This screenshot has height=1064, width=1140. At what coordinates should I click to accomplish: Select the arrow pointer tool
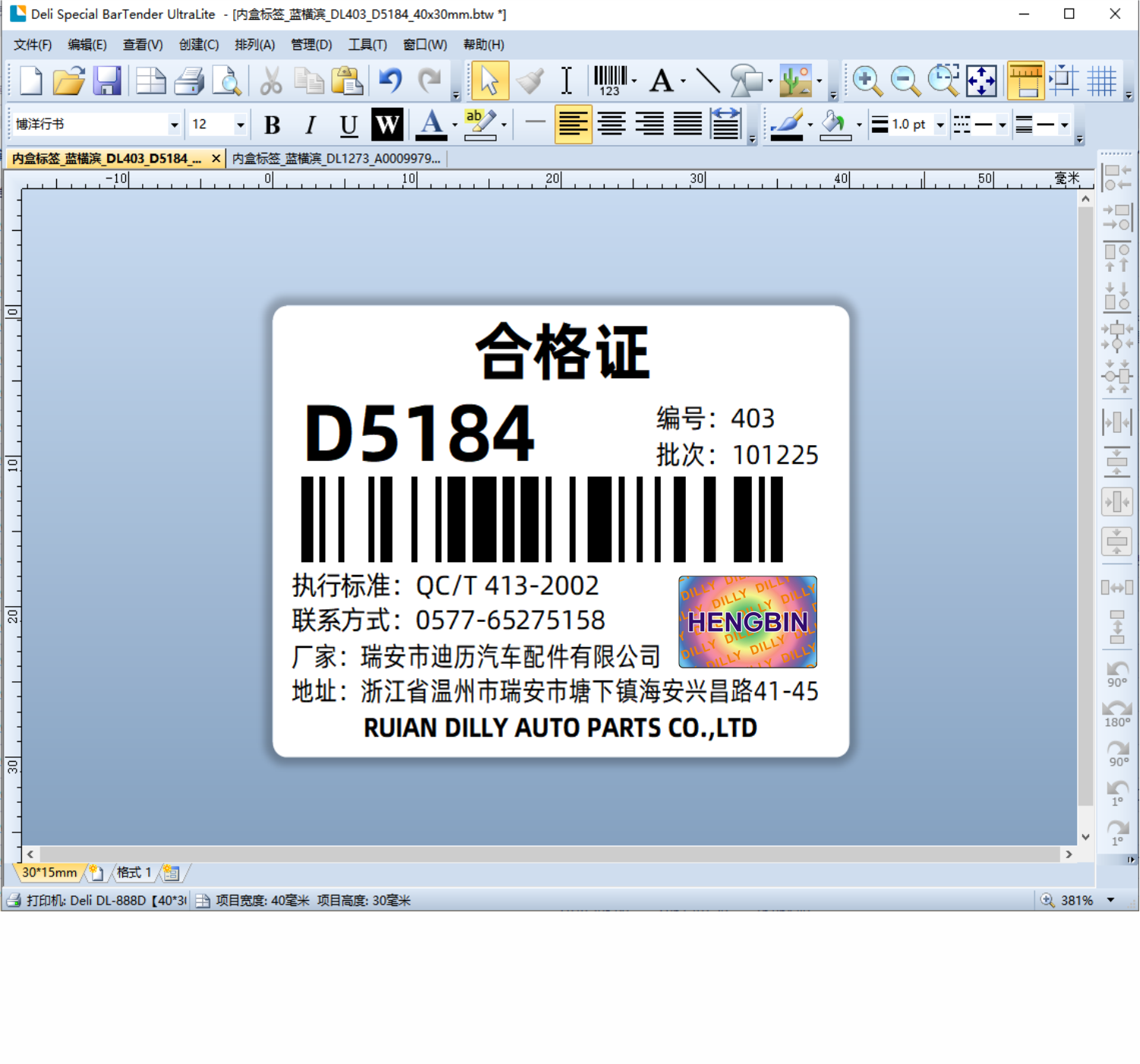(x=490, y=81)
